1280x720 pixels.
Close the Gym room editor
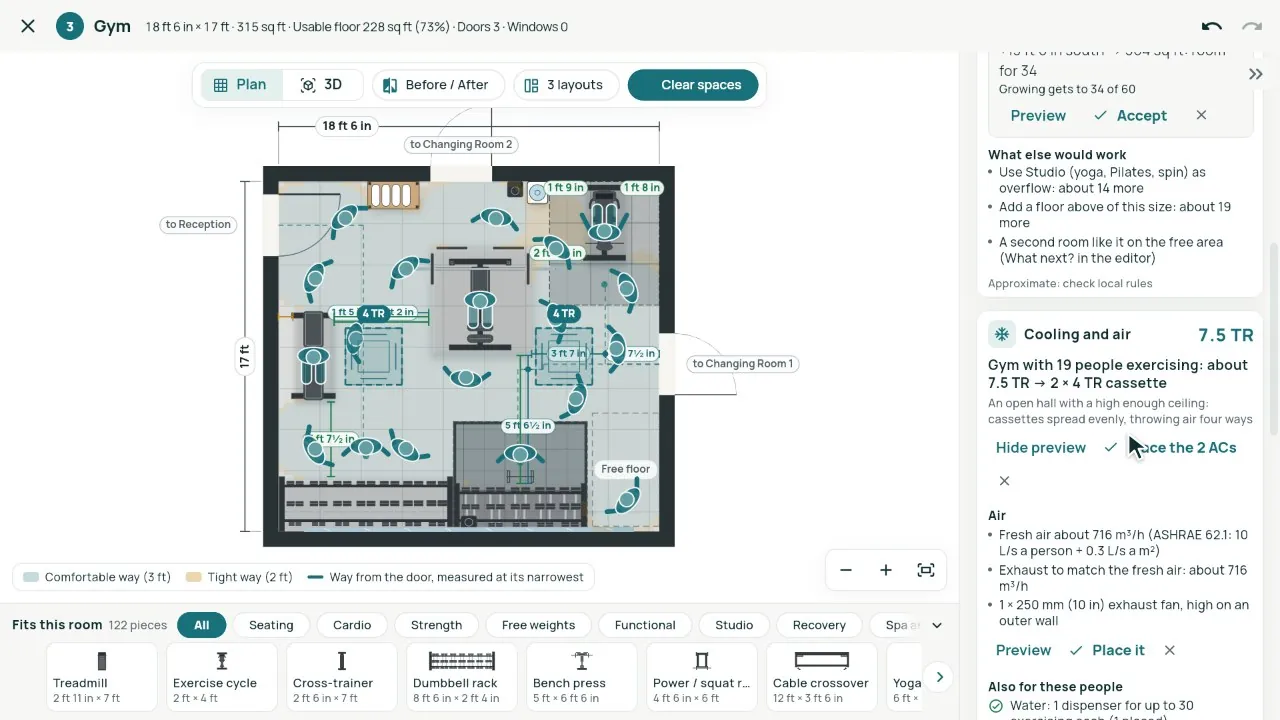28,26
